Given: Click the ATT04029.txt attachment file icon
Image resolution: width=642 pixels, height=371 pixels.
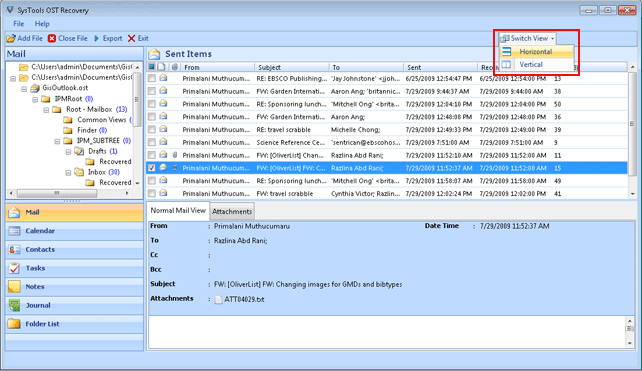Looking at the screenshot, I should pyautogui.click(x=219, y=299).
